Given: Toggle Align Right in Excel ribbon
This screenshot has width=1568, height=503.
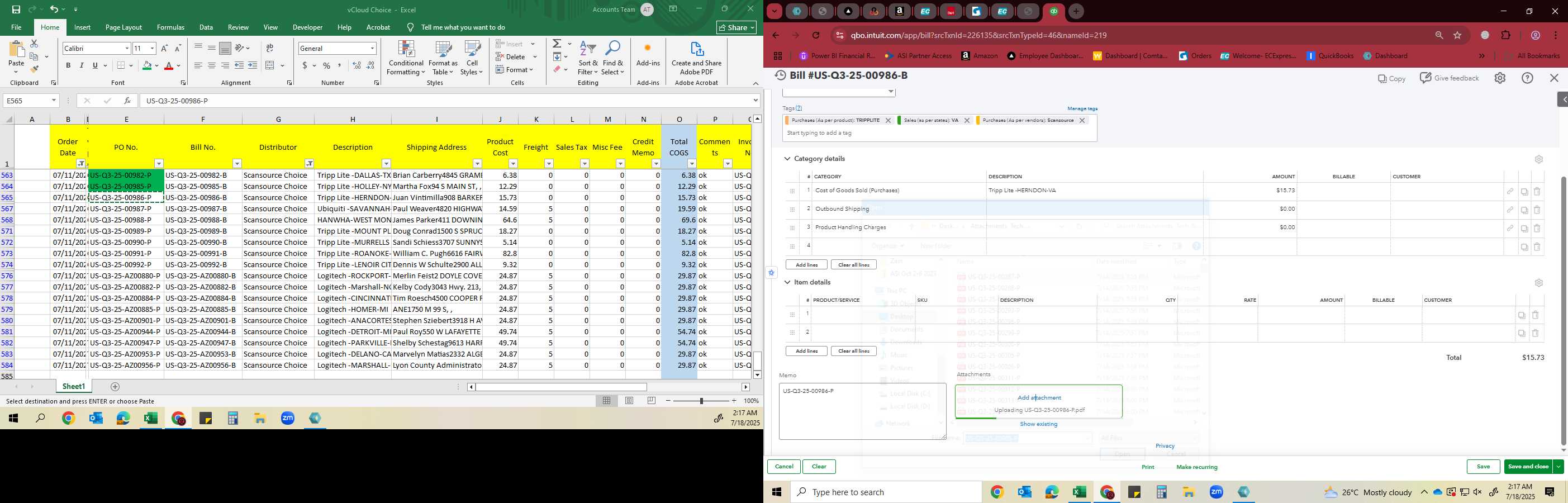Looking at the screenshot, I should point(225,66).
